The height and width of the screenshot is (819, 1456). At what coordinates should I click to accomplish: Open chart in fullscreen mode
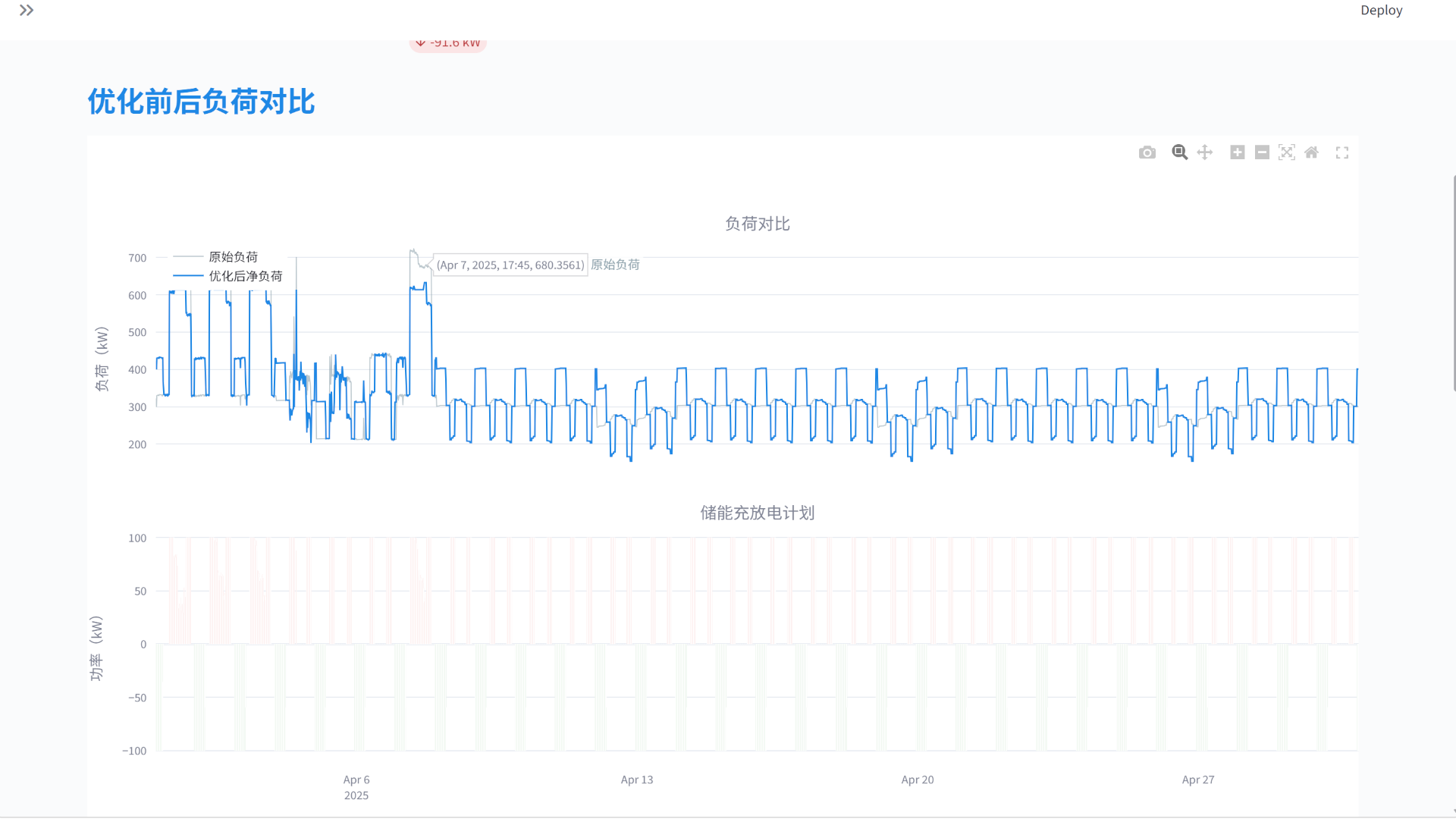click(x=1342, y=152)
